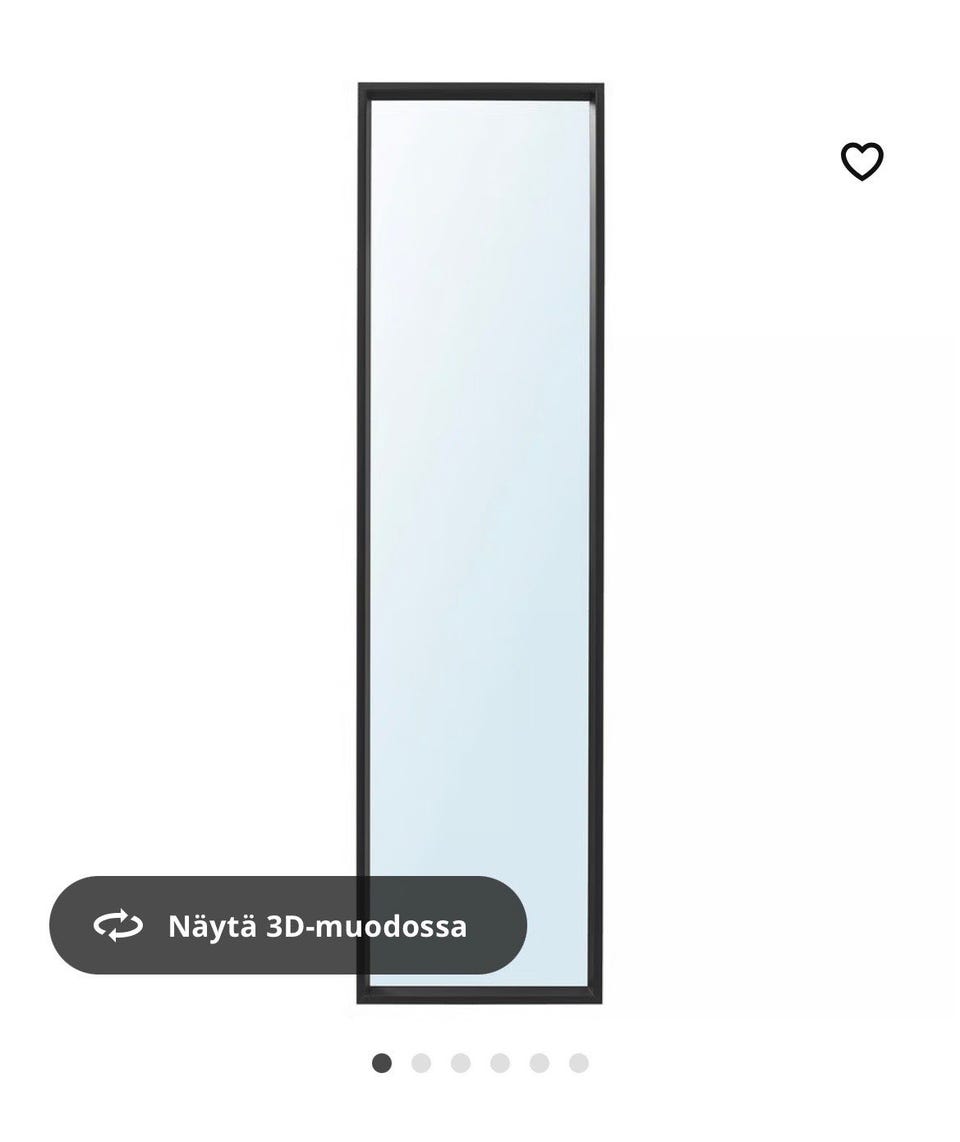The height and width of the screenshot is (1142, 960).
Task: Switch to fifth image carousel dot
Action: click(539, 1063)
